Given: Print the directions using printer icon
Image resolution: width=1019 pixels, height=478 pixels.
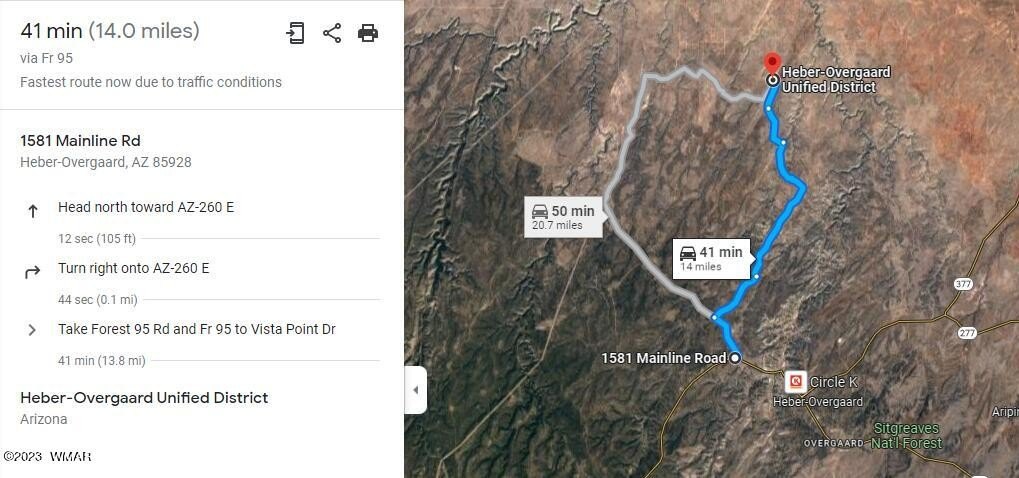Looking at the screenshot, I should pyautogui.click(x=368, y=33).
